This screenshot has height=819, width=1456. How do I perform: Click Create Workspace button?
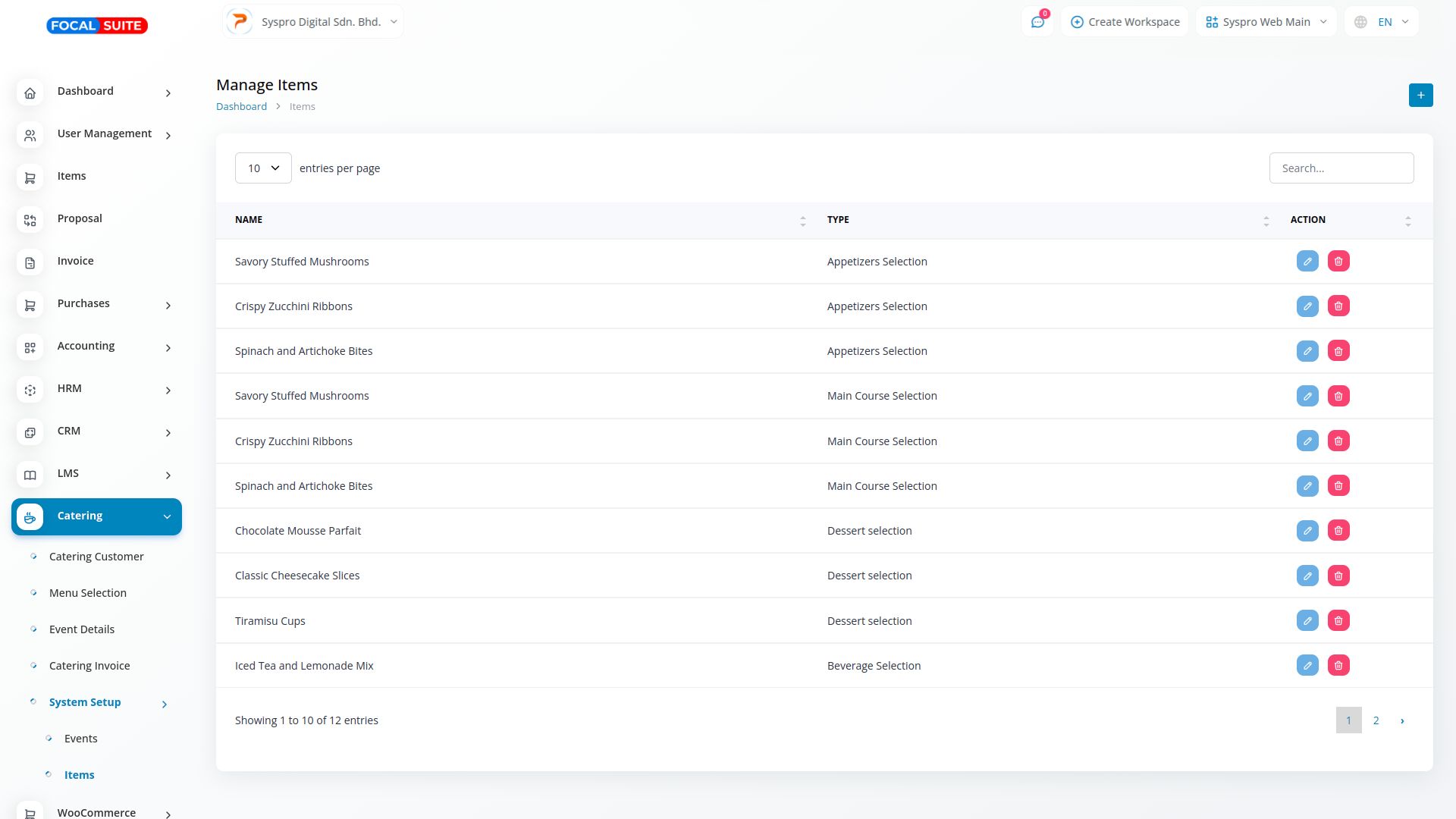(x=1125, y=22)
